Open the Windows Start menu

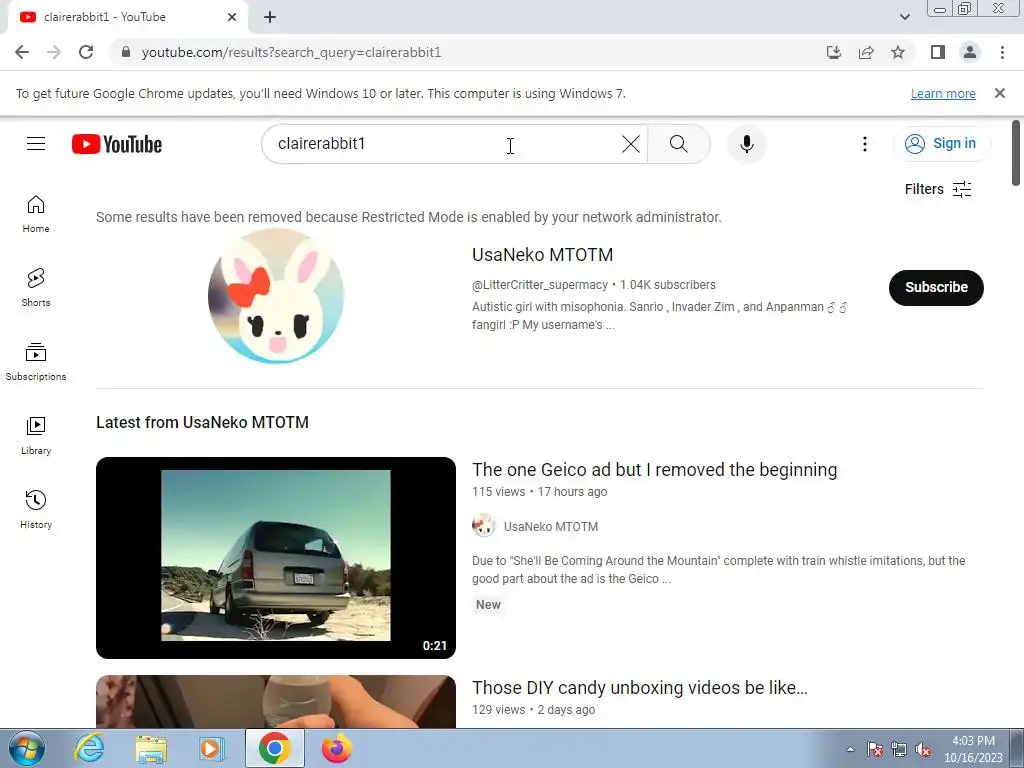pyautogui.click(x=27, y=748)
